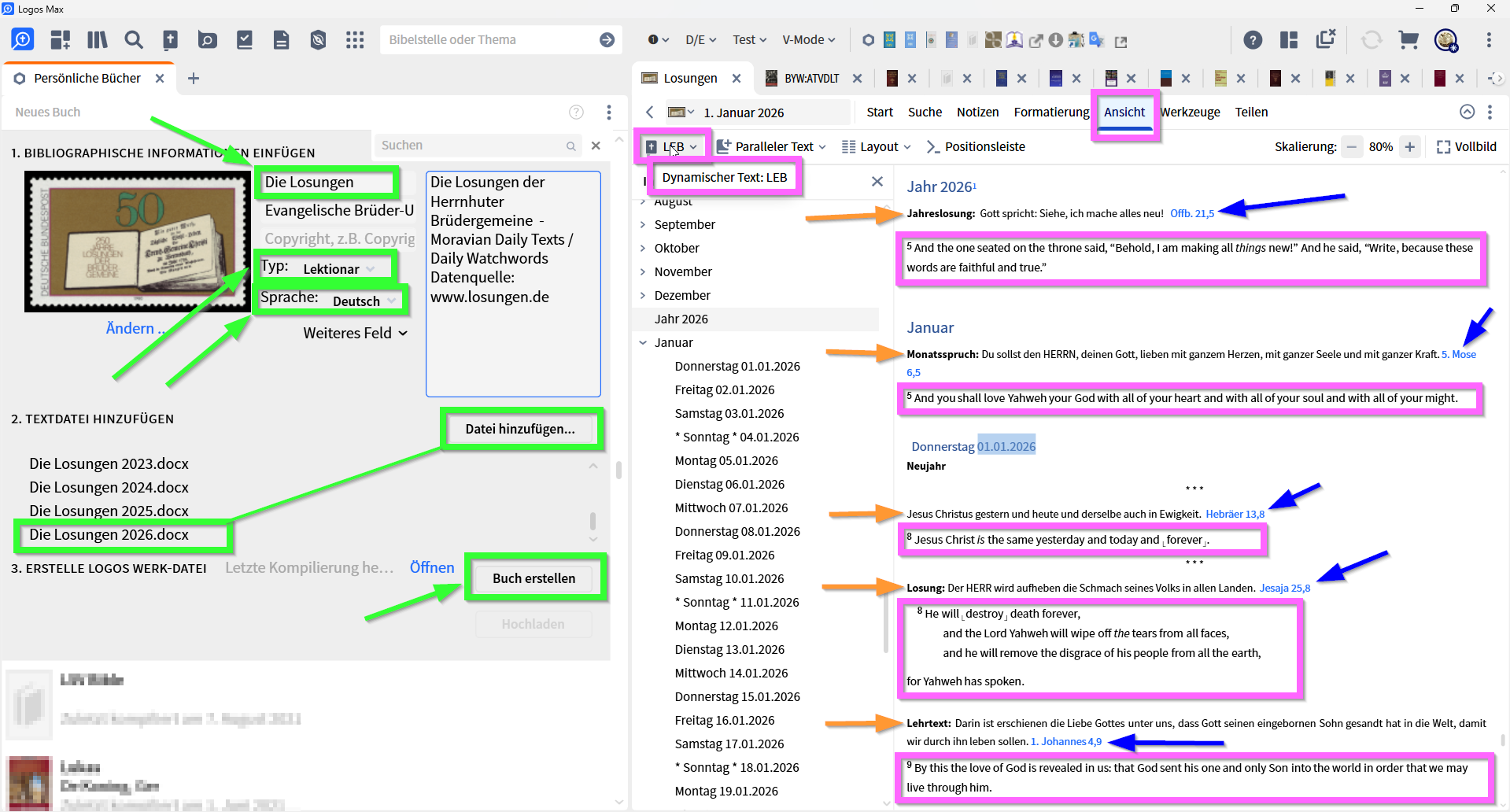Select Die Losungen 2025.docx file entry
The width and height of the screenshot is (1510, 812).
tap(109, 511)
